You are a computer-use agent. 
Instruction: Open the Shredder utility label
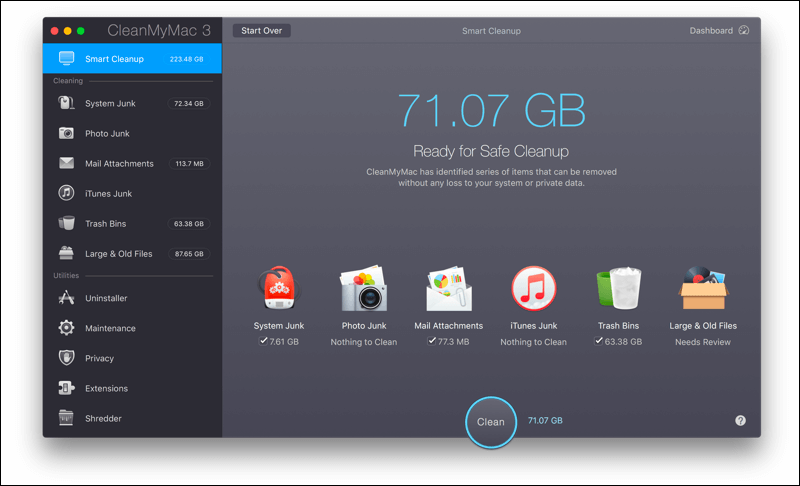click(x=103, y=419)
